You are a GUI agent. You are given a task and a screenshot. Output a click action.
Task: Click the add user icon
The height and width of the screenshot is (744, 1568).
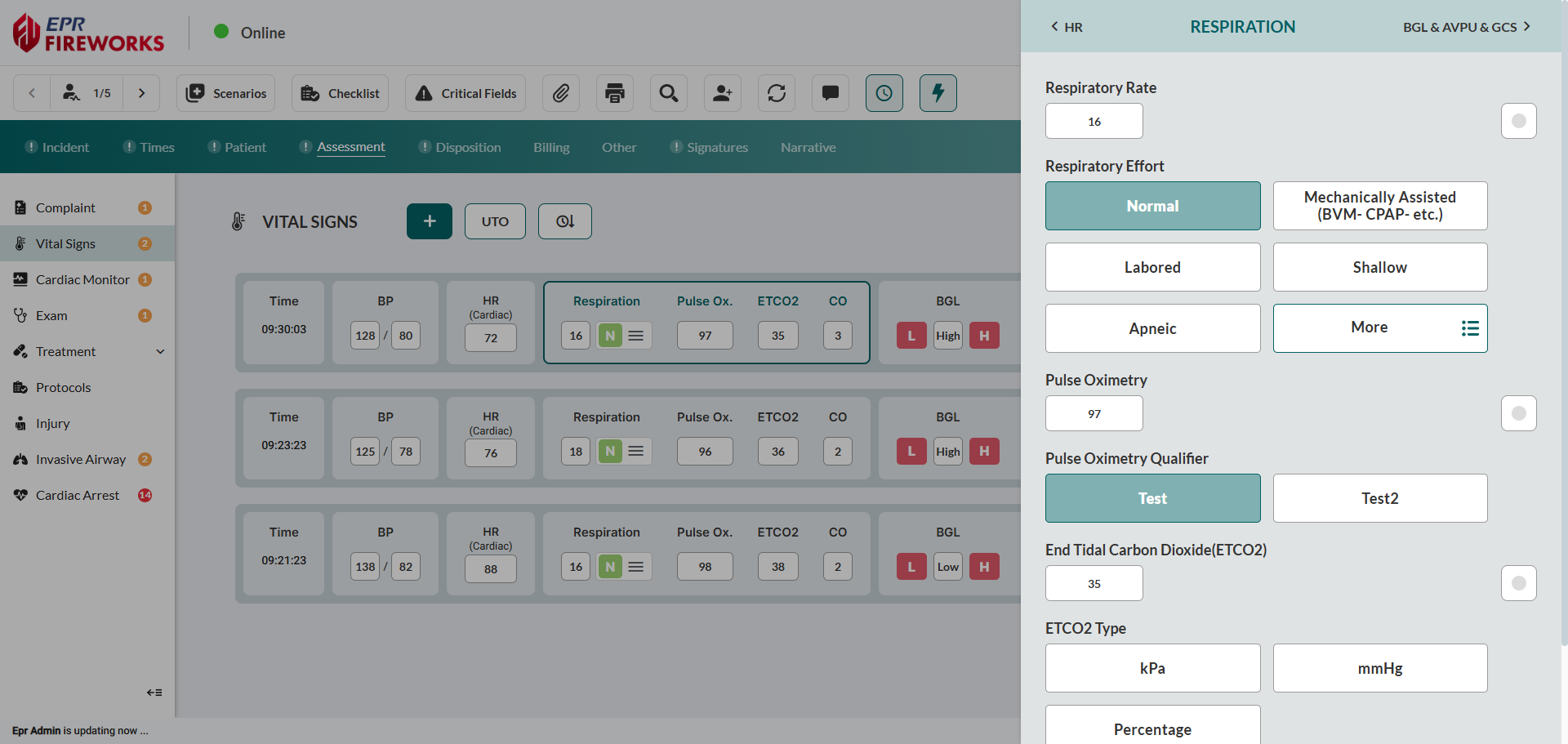pyautogui.click(x=723, y=93)
